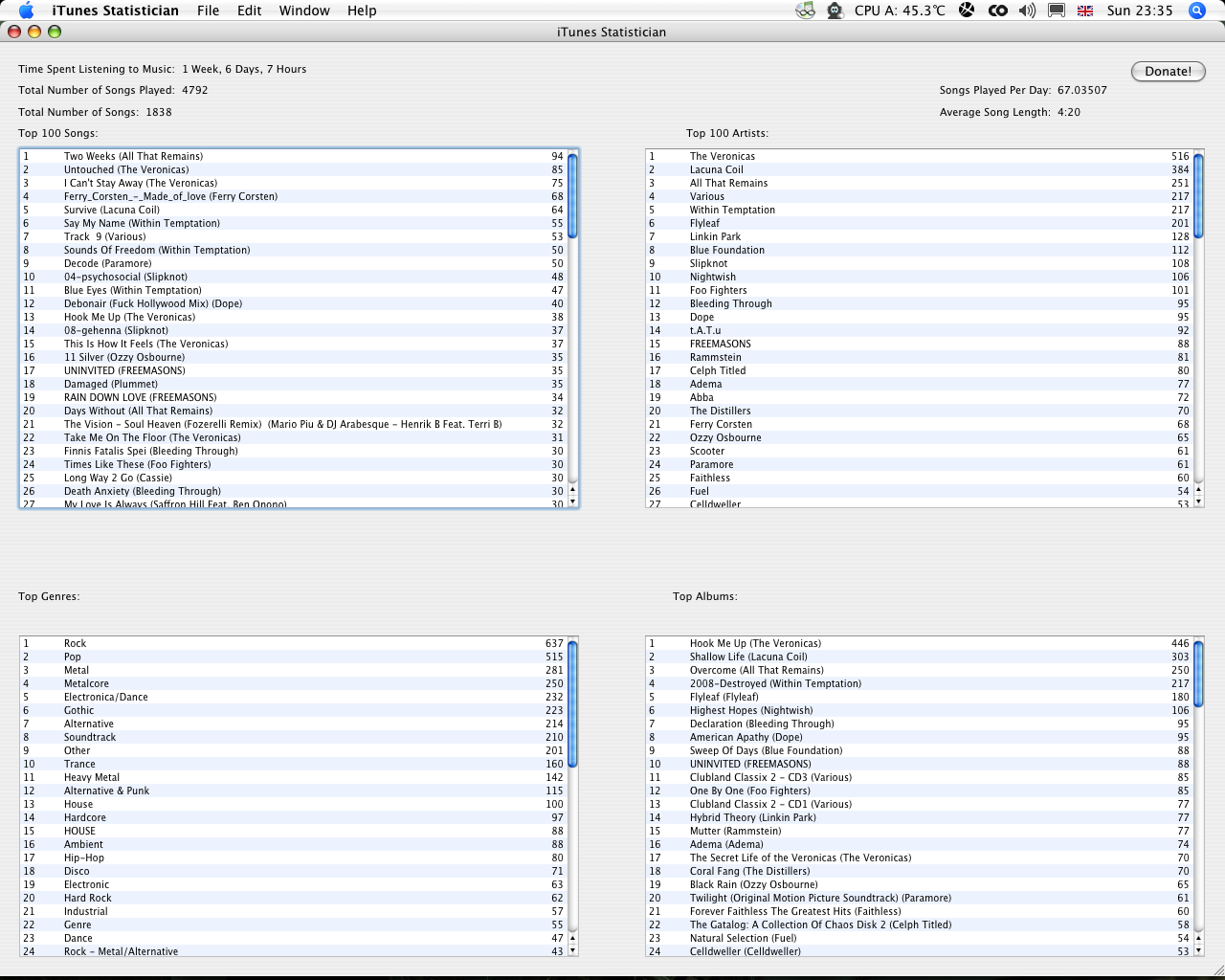Click the Top Albums scroll down arrow

pos(1198,950)
